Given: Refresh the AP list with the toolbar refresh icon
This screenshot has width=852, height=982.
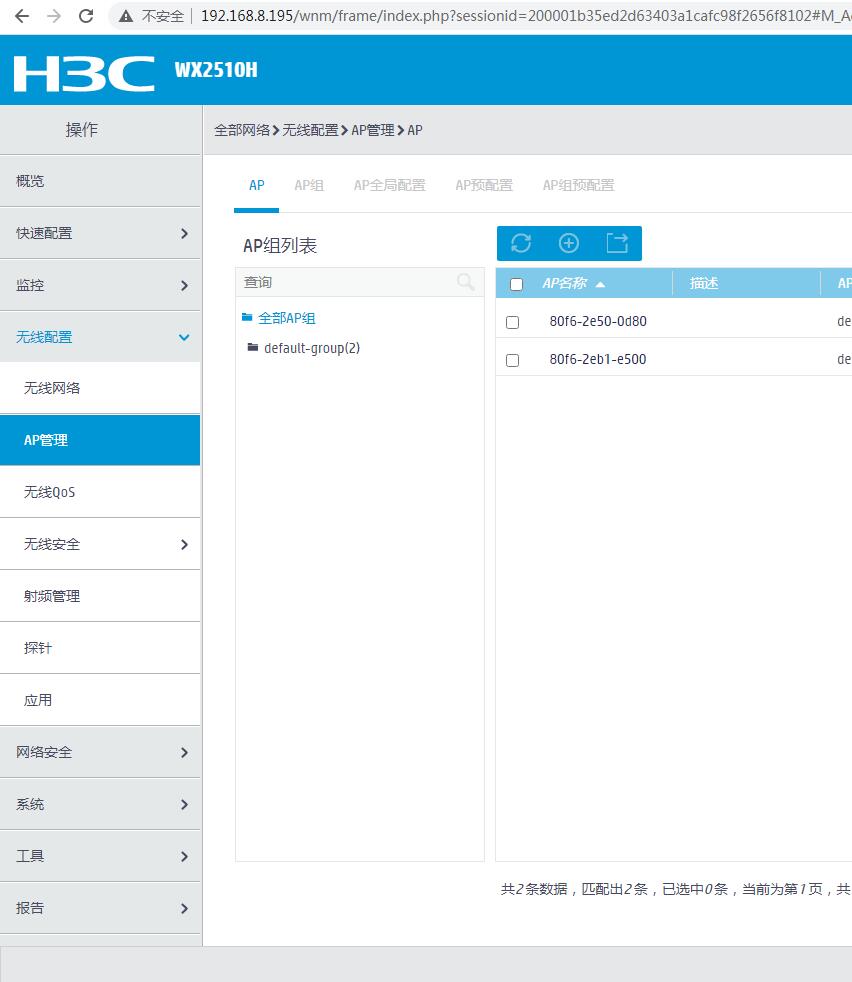Looking at the screenshot, I should (x=521, y=243).
